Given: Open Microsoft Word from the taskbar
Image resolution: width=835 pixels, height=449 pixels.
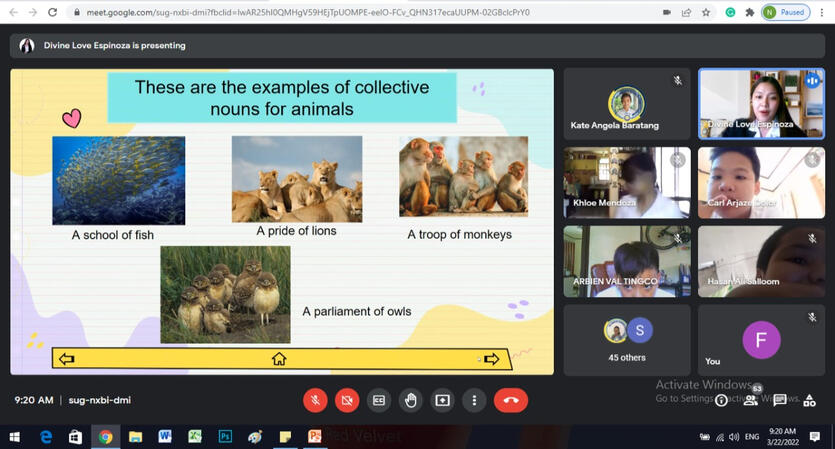Looking at the screenshot, I should (165, 437).
